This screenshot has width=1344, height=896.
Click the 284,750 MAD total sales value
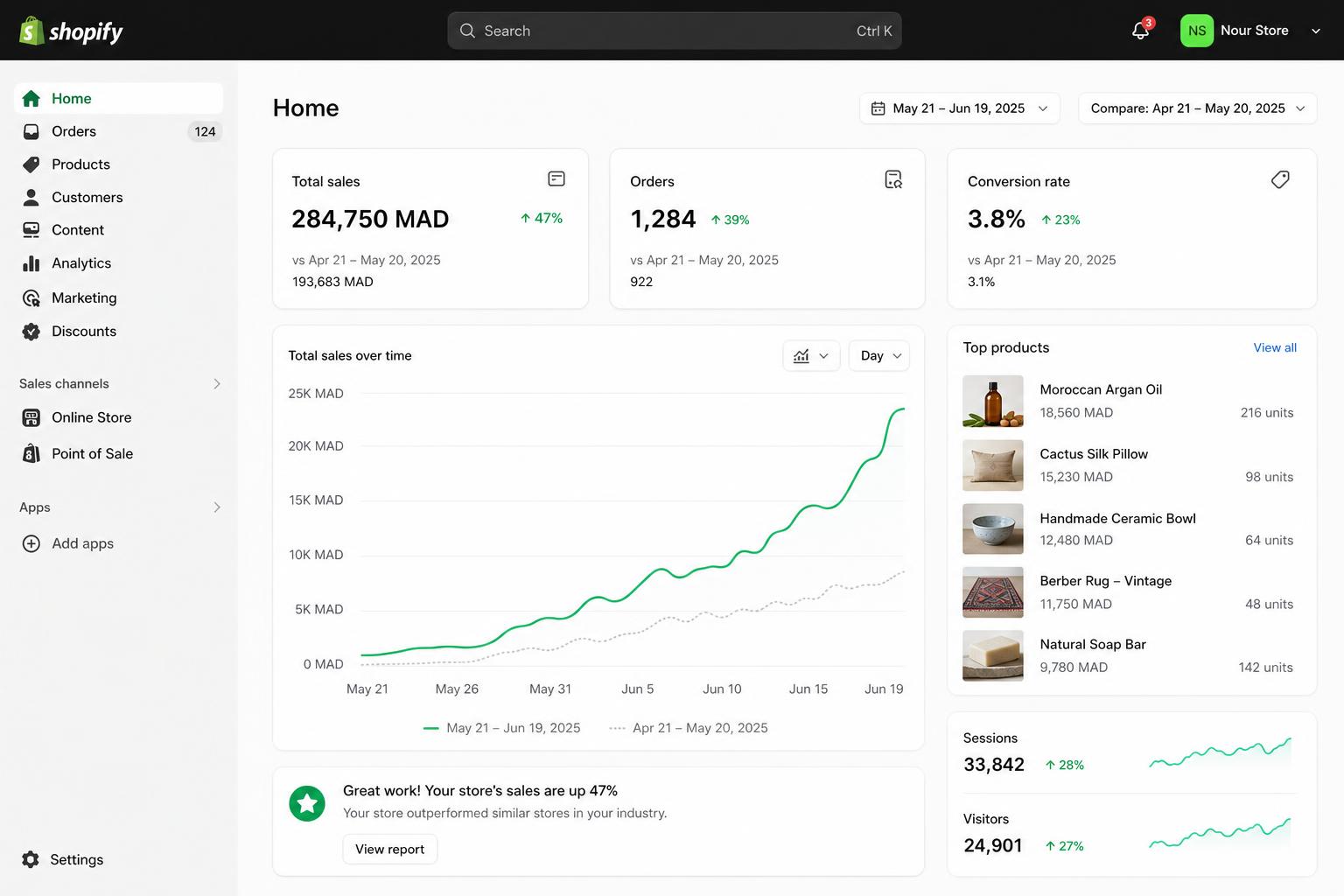pos(370,219)
